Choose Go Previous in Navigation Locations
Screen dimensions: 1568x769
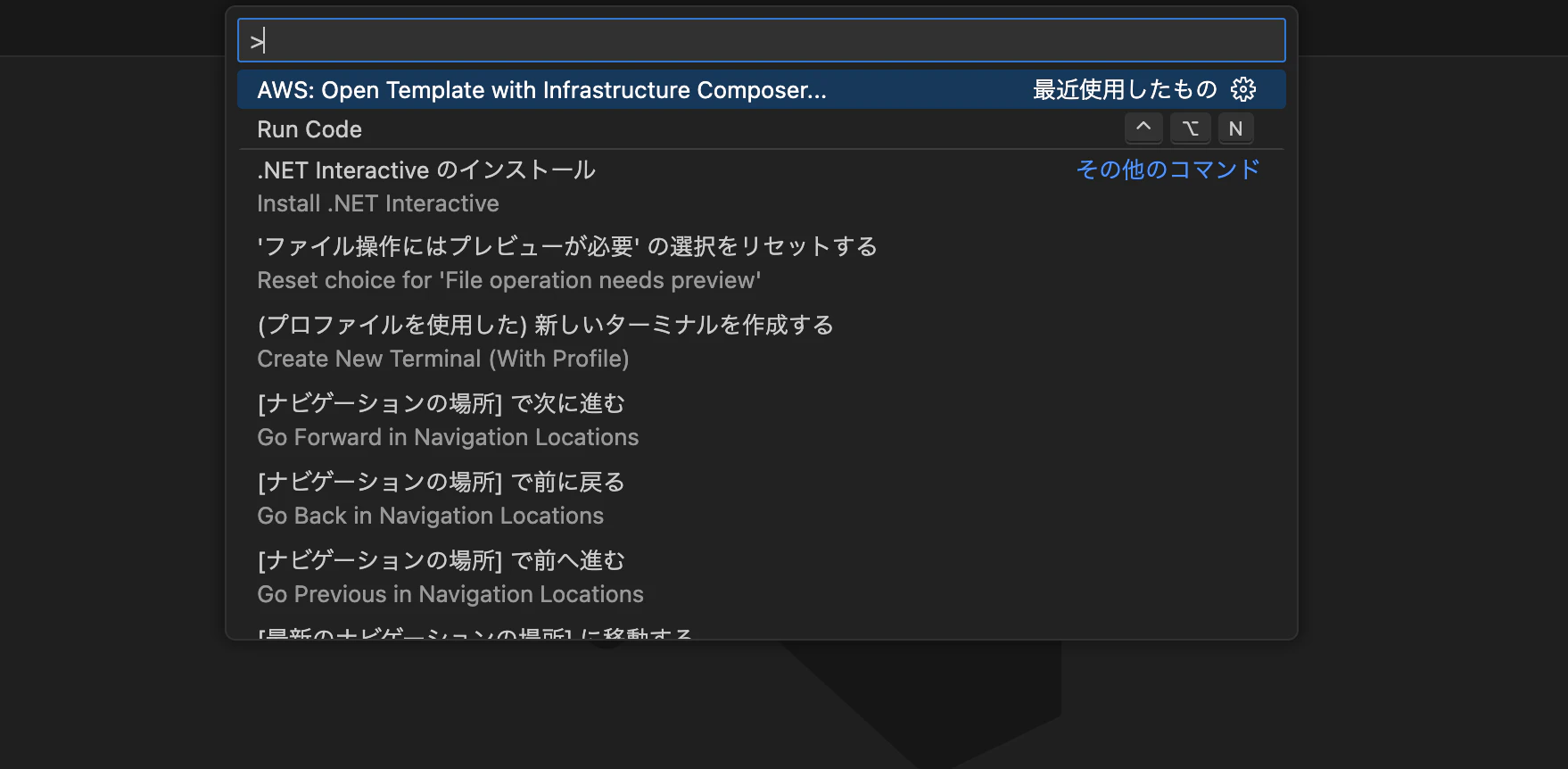click(761, 578)
